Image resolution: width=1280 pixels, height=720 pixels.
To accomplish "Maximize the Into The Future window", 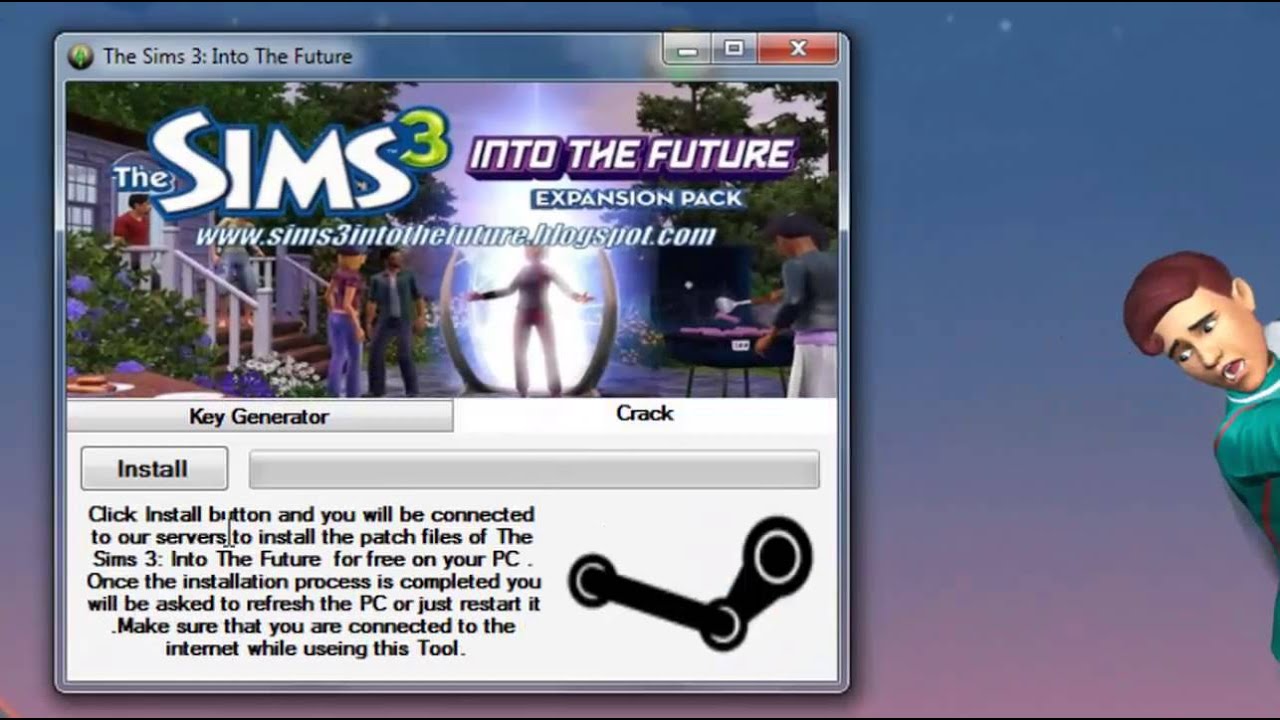I will [734, 48].
